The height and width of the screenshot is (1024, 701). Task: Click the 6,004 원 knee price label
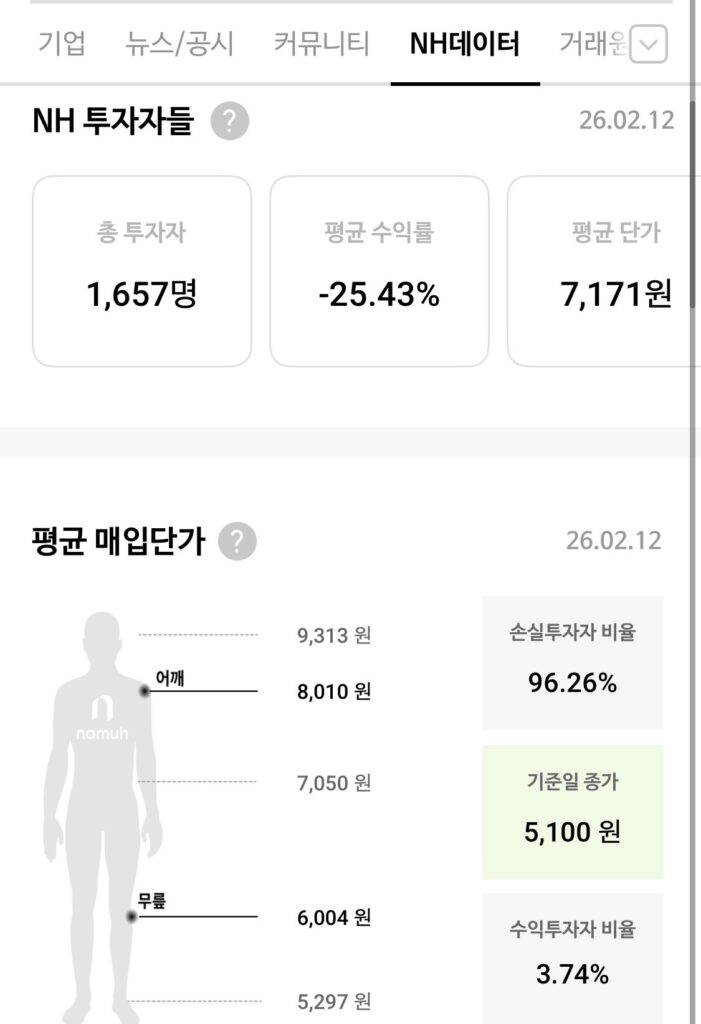pyautogui.click(x=334, y=916)
